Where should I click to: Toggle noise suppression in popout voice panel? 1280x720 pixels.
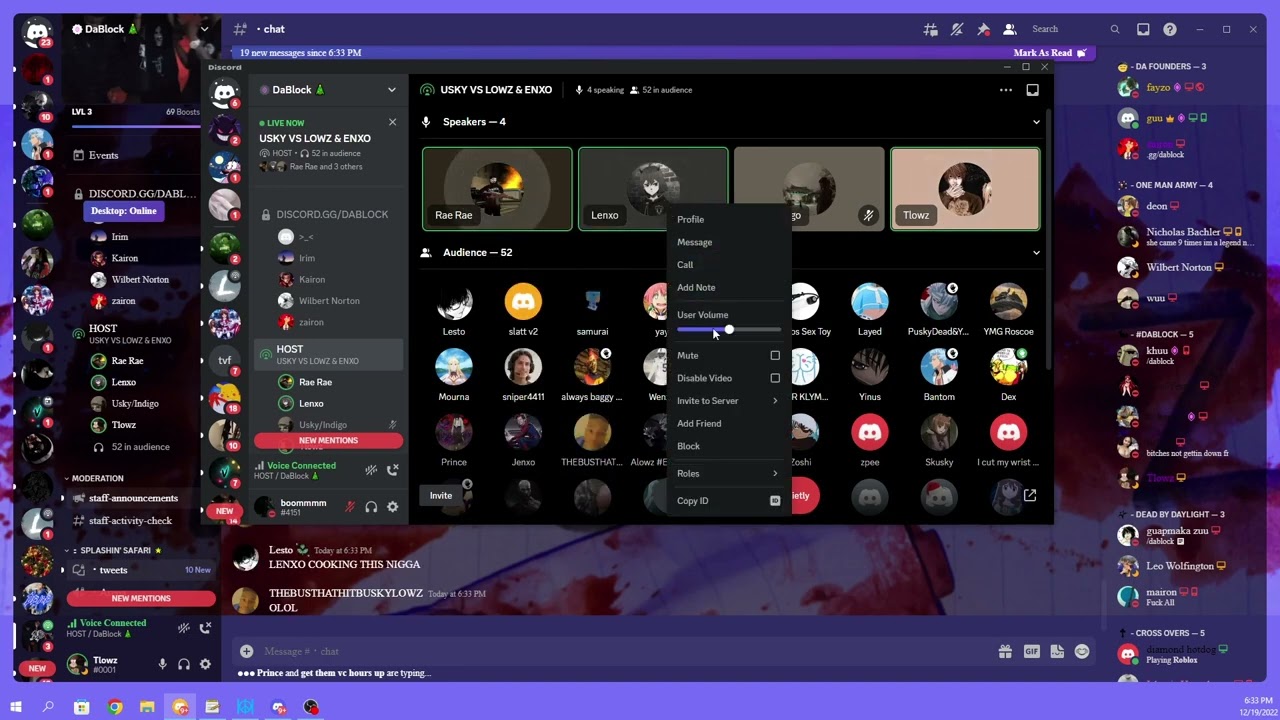pos(371,470)
